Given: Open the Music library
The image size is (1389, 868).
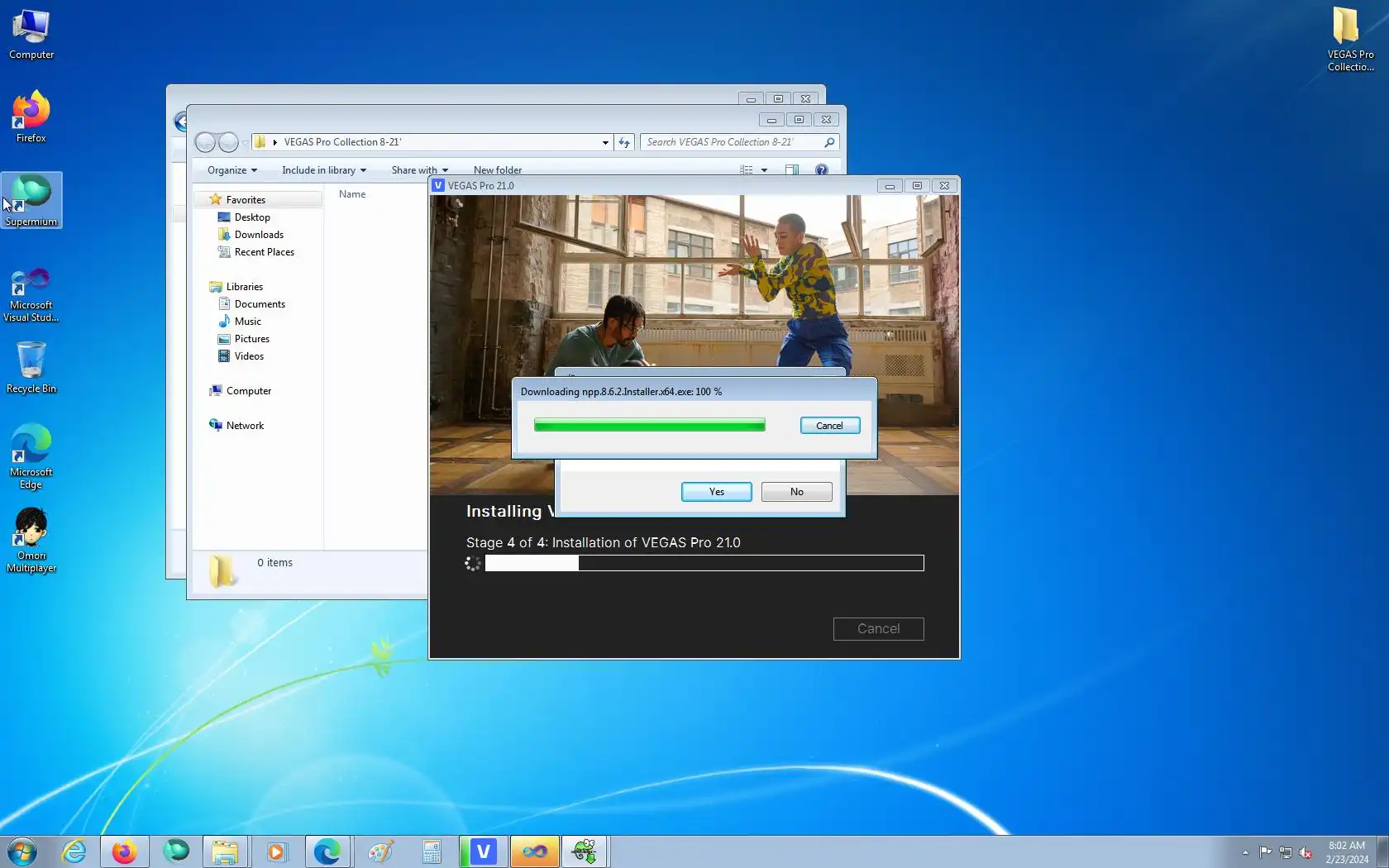Looking at the screenshot, I should coord(247,322).
